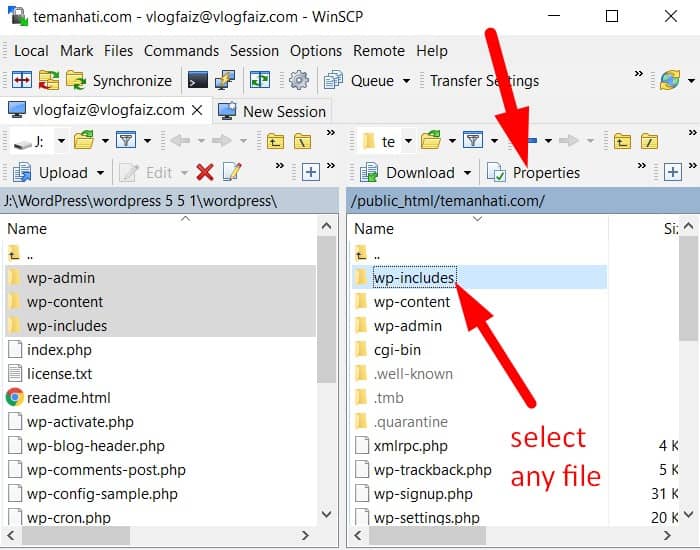Click the Synchronize button
The image size is (700, 550).
click(x=119, y=80)
